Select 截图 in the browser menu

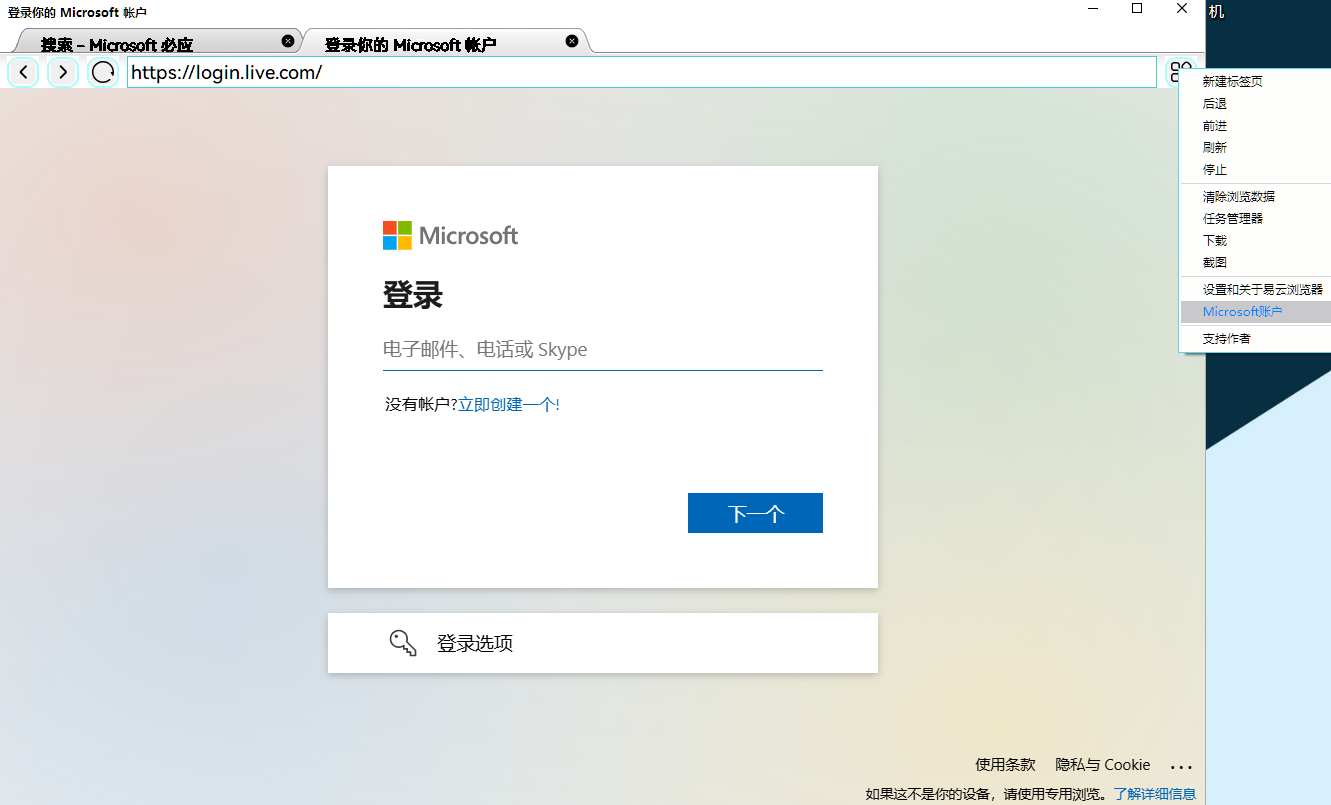click(1255, 263)
